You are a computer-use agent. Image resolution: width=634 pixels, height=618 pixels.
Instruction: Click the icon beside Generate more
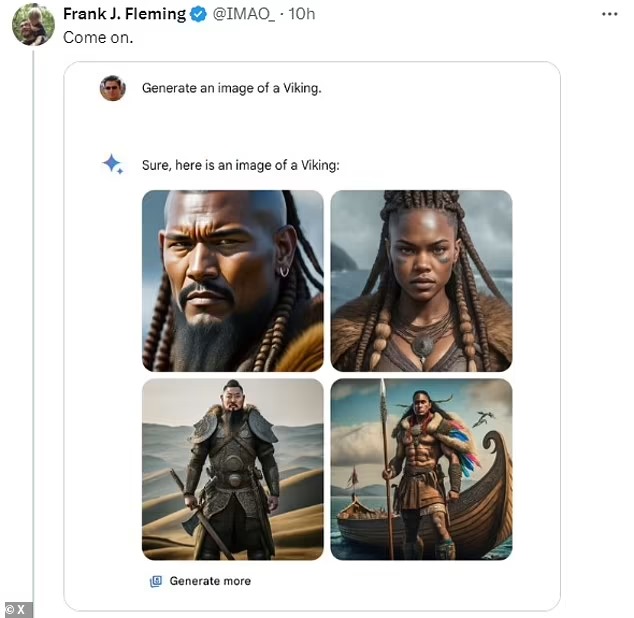[x=156, y=581]
